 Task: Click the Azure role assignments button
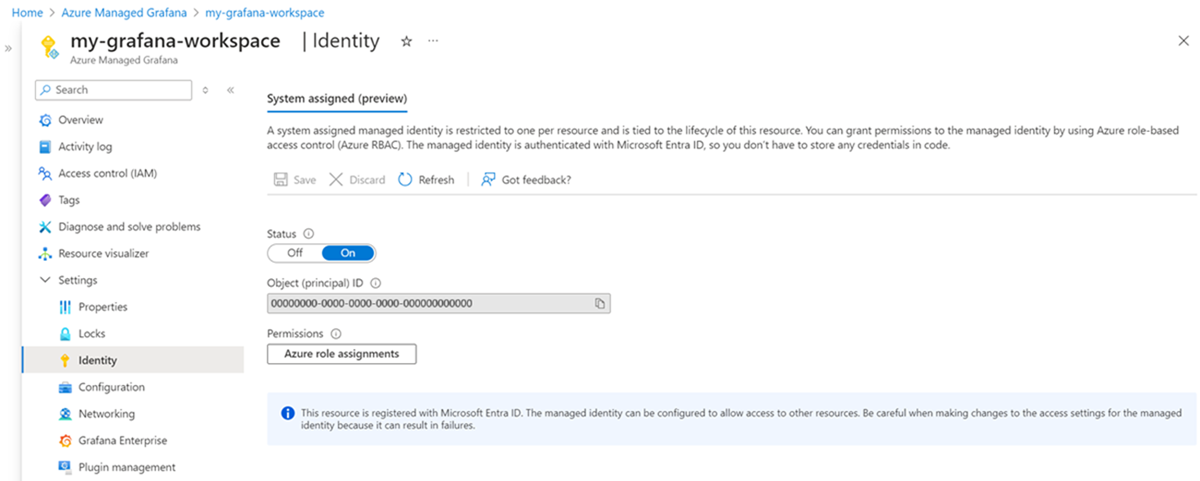pyautogui.click(x=341, y=354)
